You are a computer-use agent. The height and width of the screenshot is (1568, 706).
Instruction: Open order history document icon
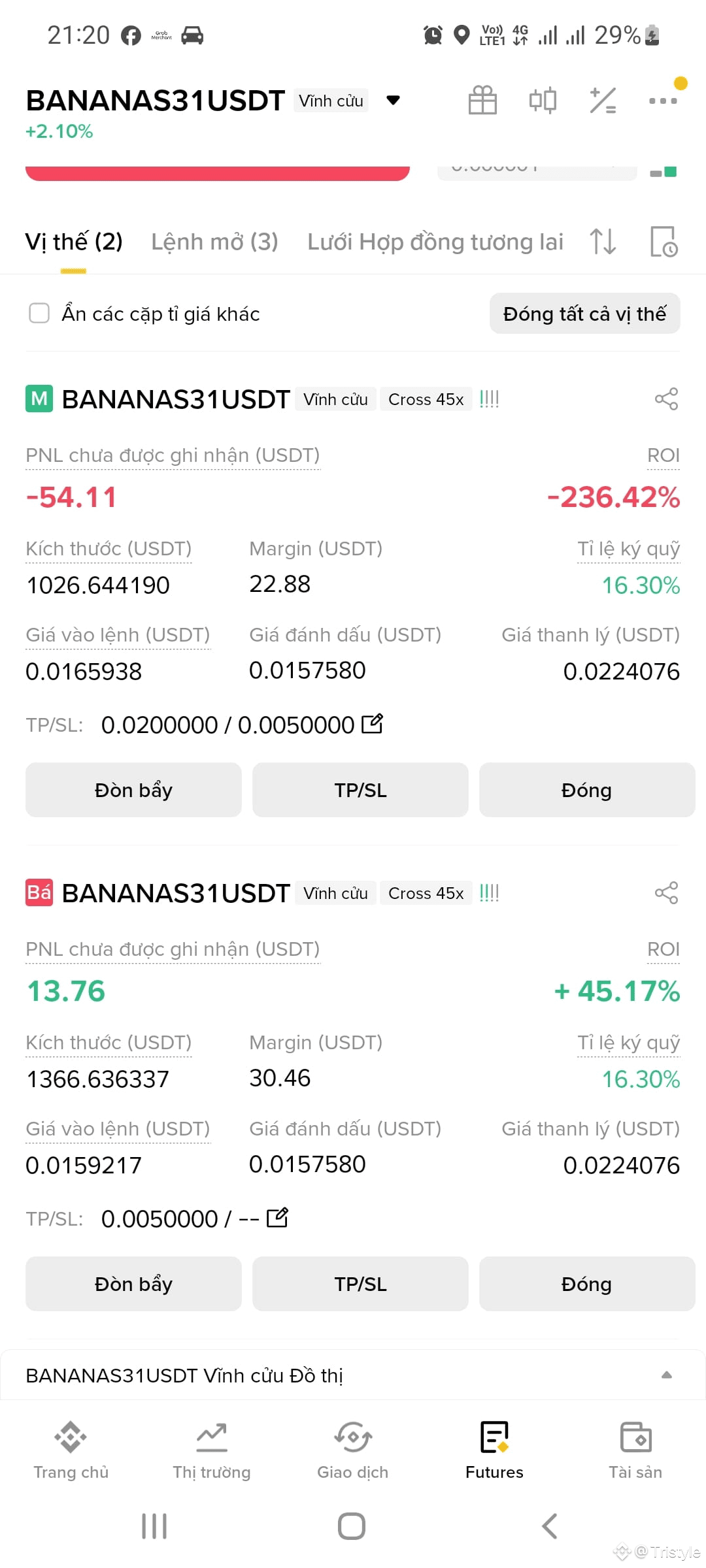(x=664, y=242)
